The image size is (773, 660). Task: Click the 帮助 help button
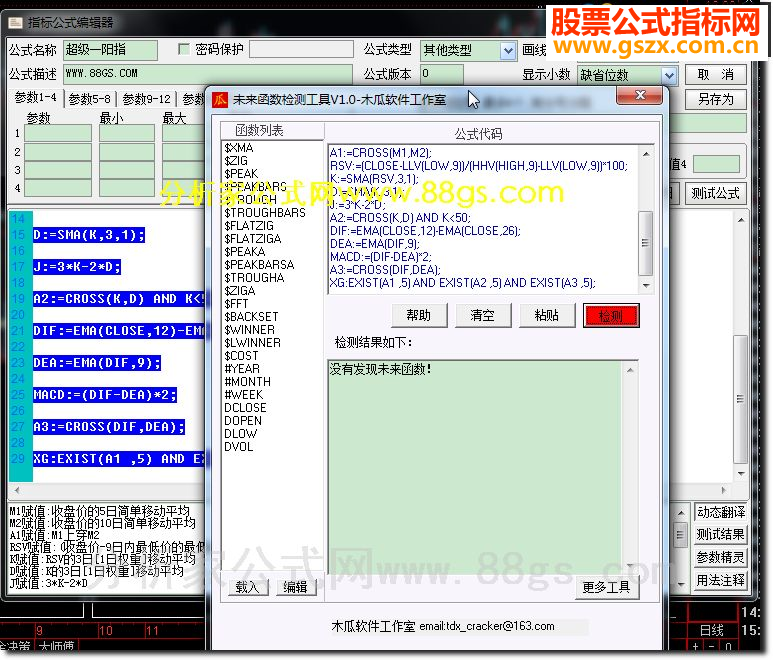[x=419, y=315]
